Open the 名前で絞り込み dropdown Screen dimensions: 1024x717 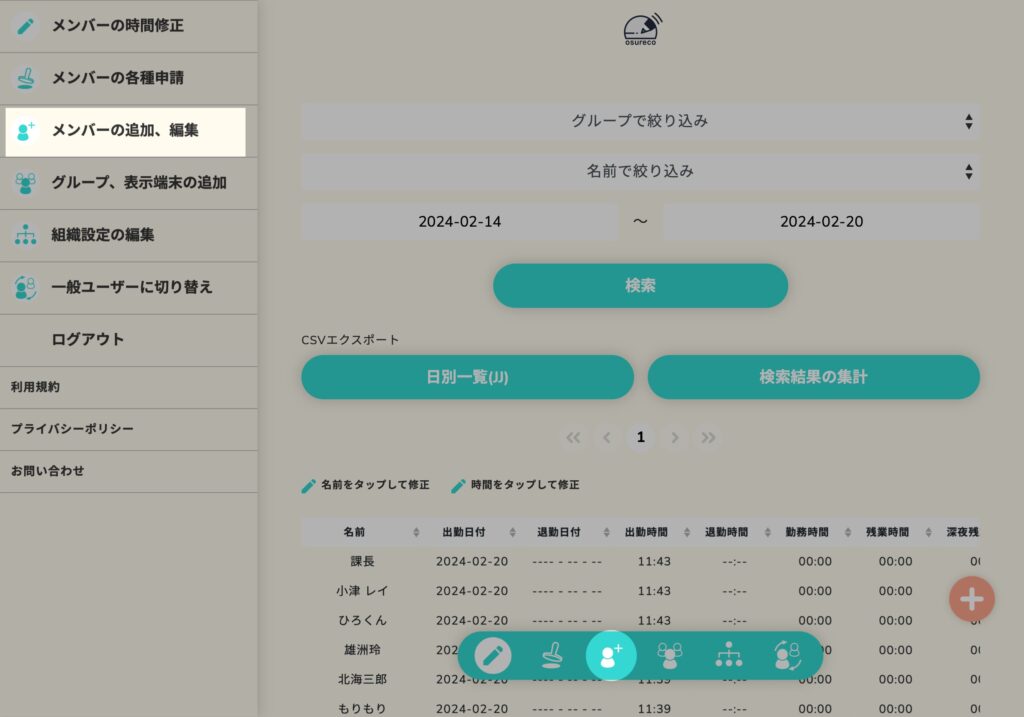[640, 171]
